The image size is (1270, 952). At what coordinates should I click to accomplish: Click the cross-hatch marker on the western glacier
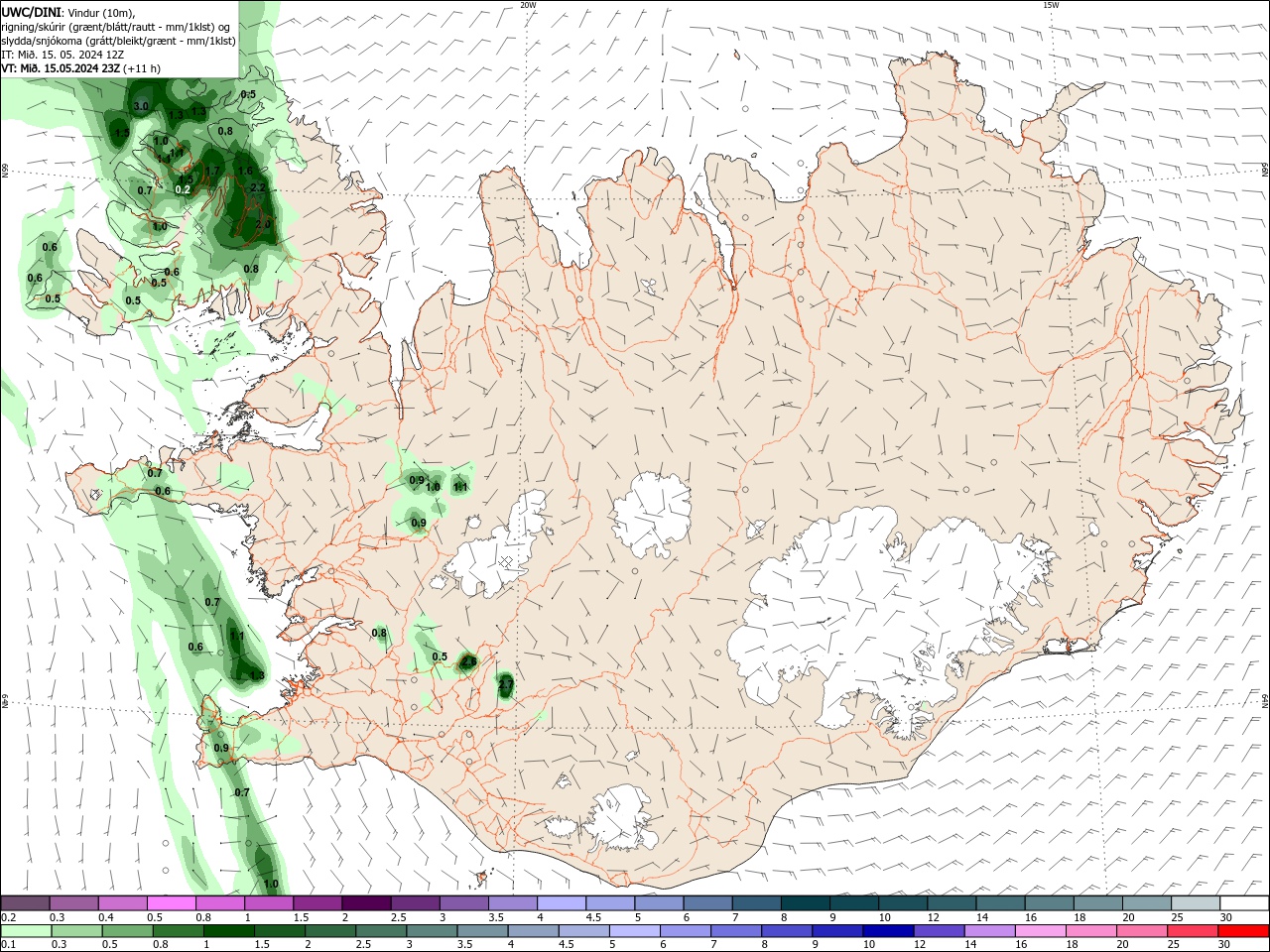506,562
